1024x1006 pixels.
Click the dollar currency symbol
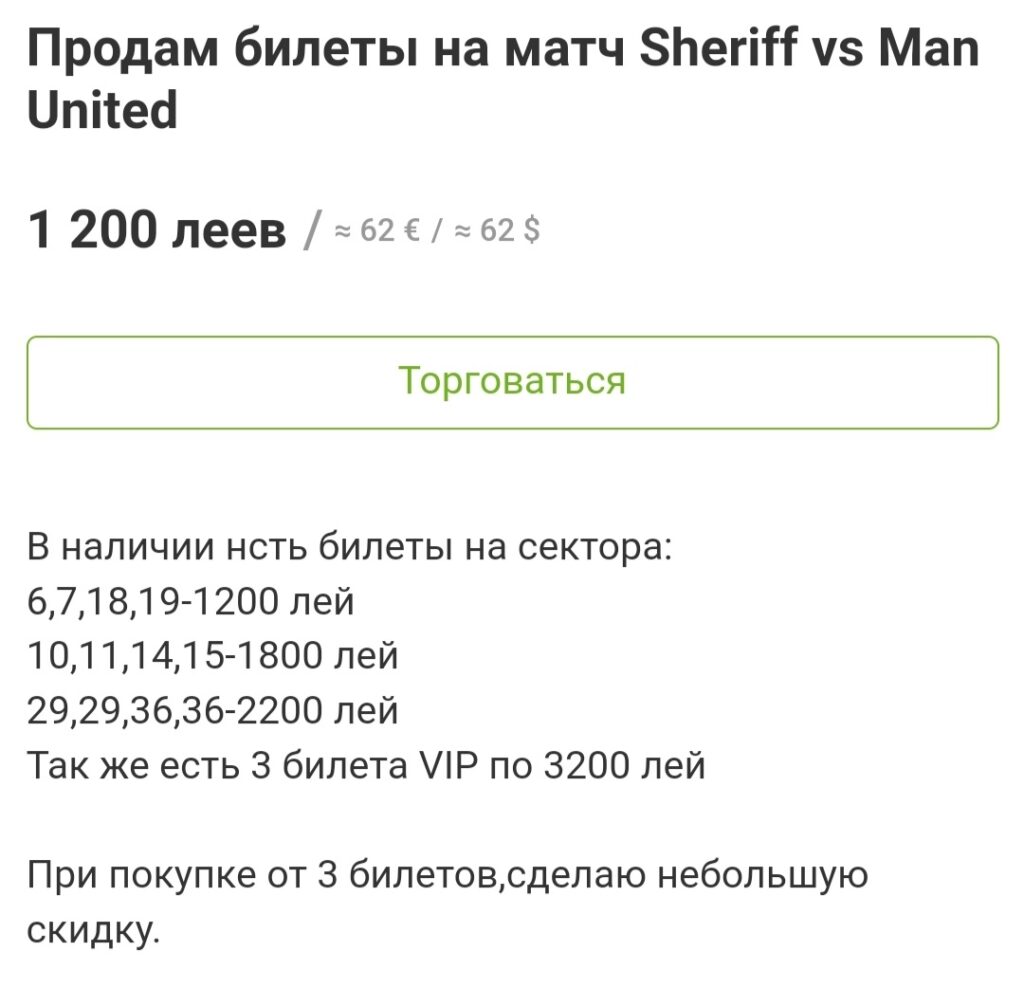click(532, 231)
